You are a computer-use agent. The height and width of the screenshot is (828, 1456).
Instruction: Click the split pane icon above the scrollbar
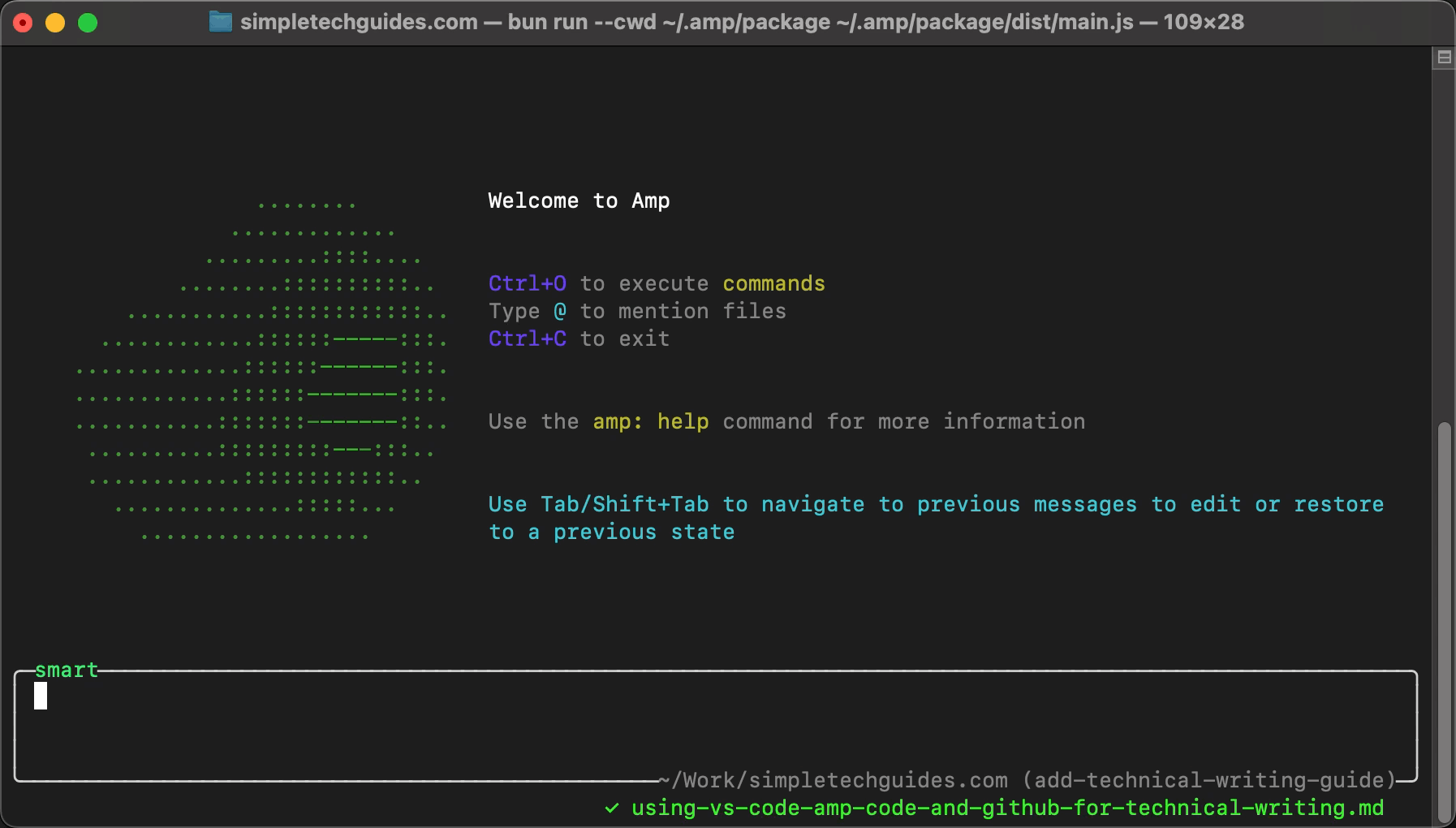[1444, 57]
